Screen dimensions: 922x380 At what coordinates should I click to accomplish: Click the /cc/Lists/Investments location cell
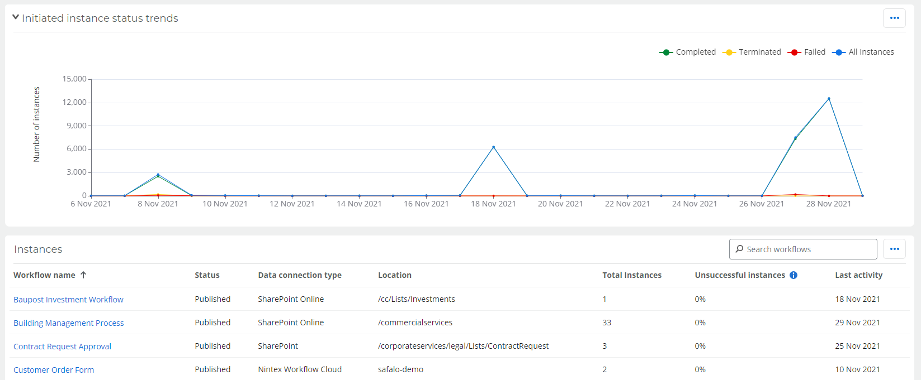[x=417, y=299]
